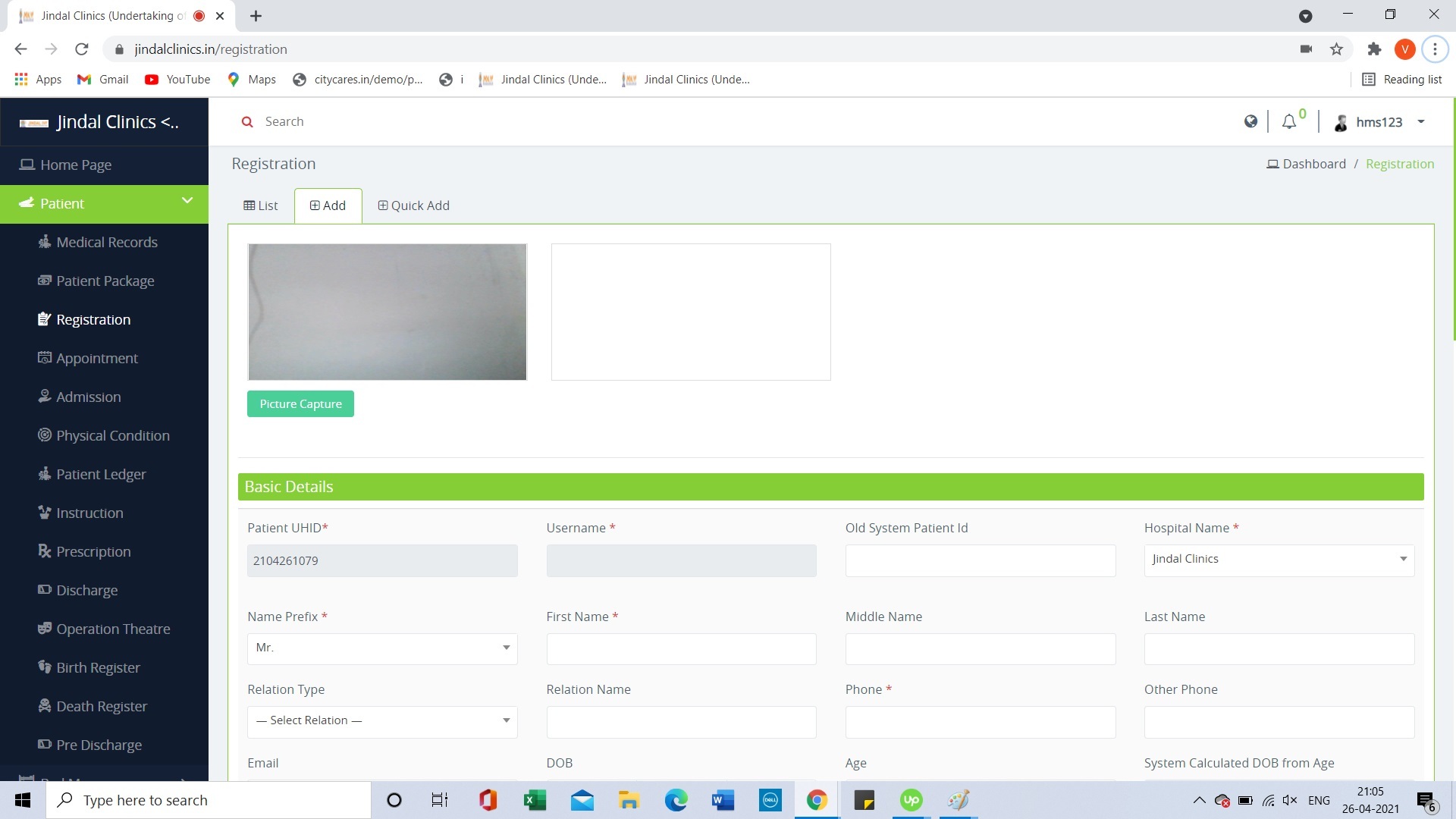Open Operation Theatre sidebar item
The width and height of the screenshot is (1456, 819).
click(112, 629)
